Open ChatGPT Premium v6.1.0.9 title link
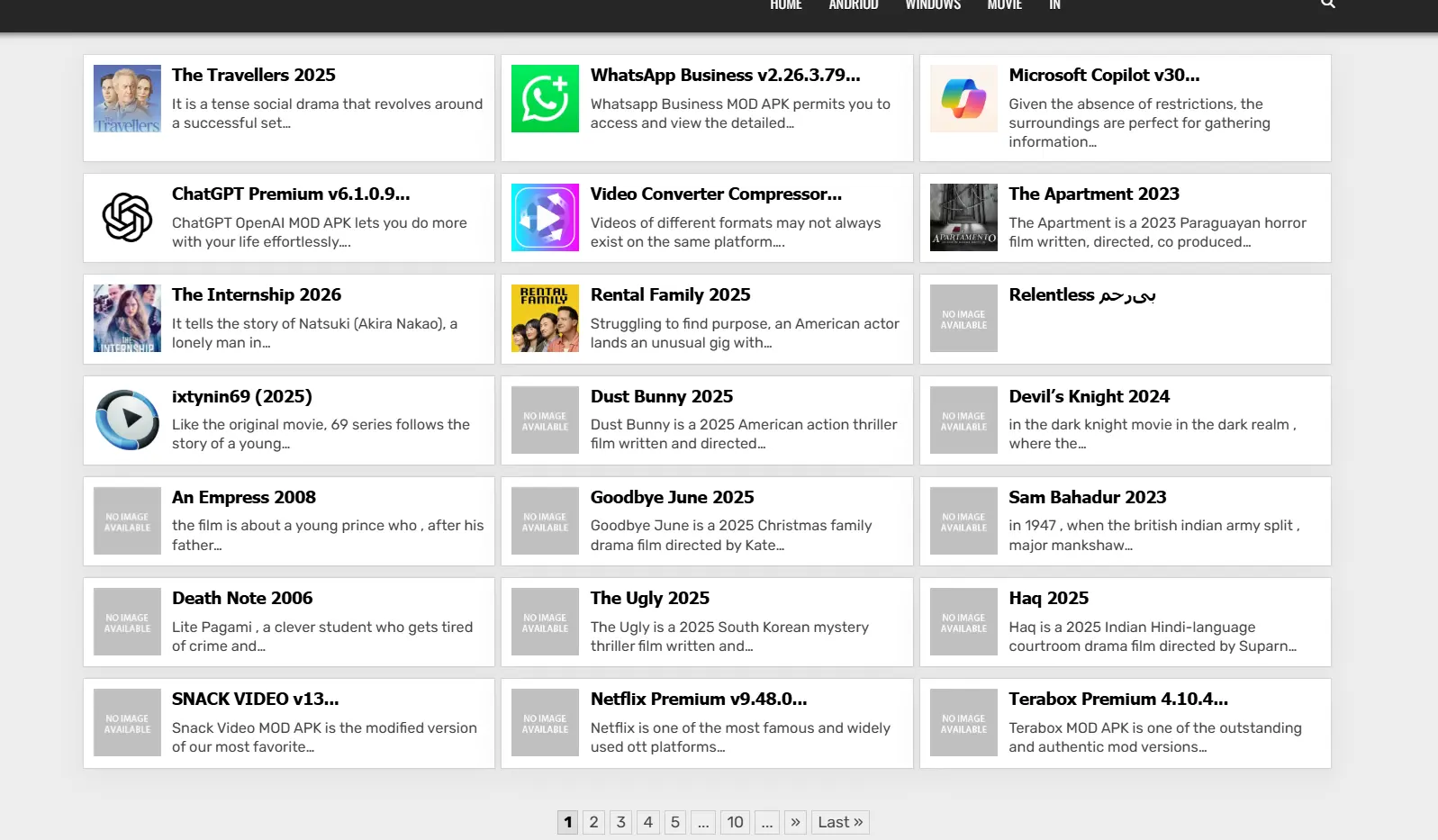 pyautogui.click(x=291, y=194)
